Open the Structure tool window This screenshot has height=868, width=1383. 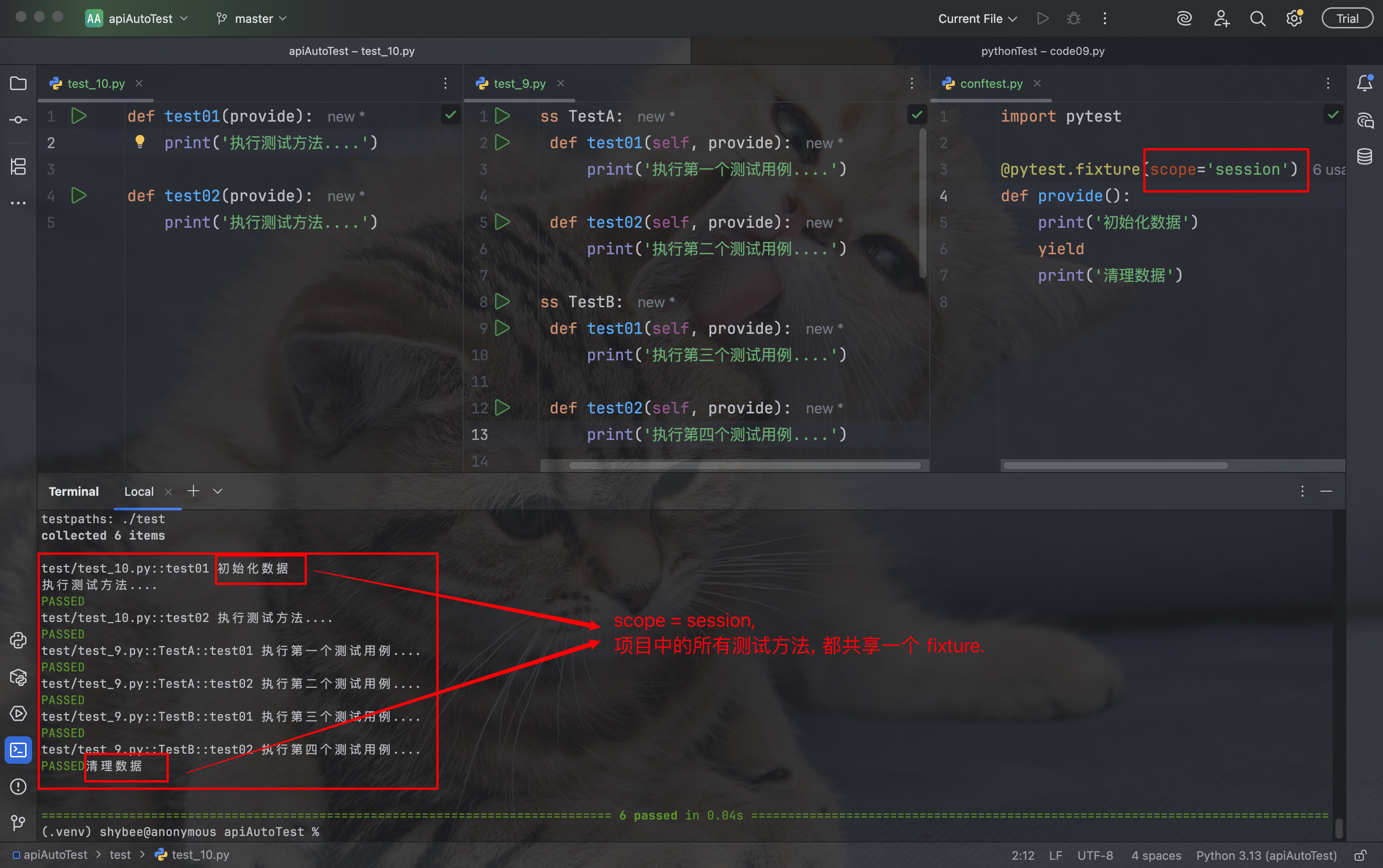[18, 166]
